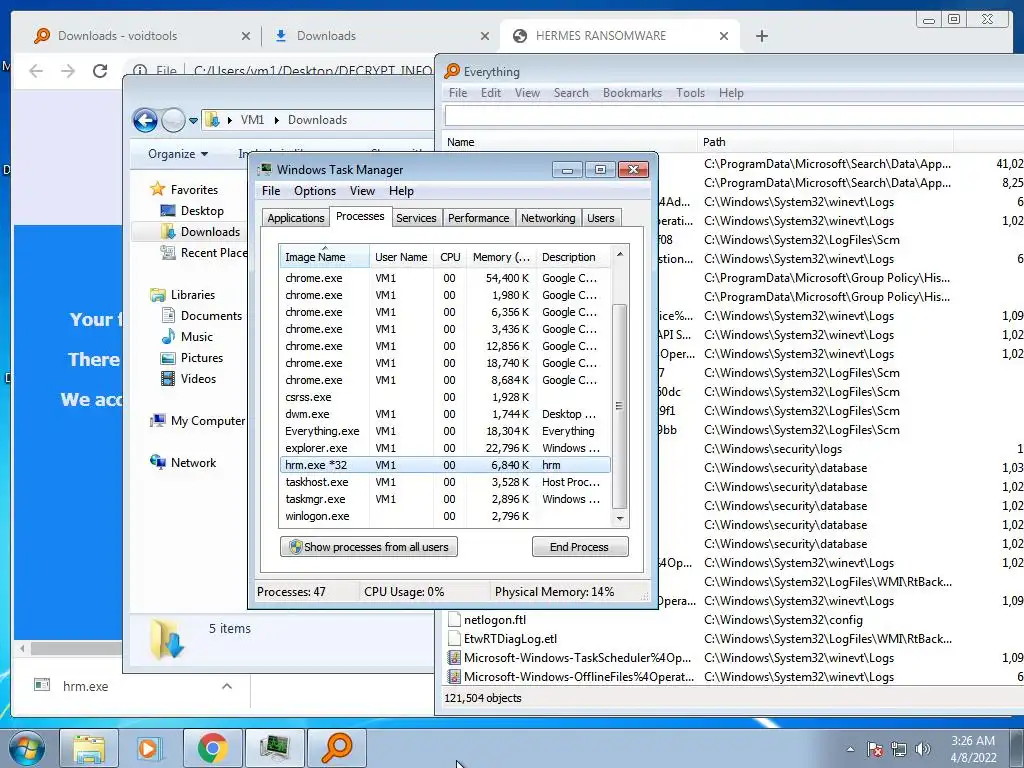Image resolution: width=1024 pixels, height=768 pixels.
Task: Sort processes by Image Name column
Action: pos(324,257)
